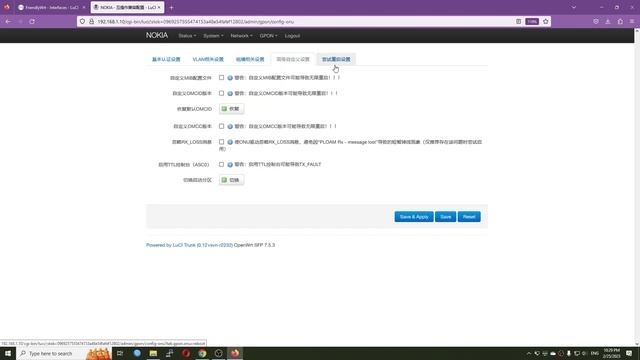Click the info icon beside the RX_LOSS description
Screen dimensions: 640x360
230,142
